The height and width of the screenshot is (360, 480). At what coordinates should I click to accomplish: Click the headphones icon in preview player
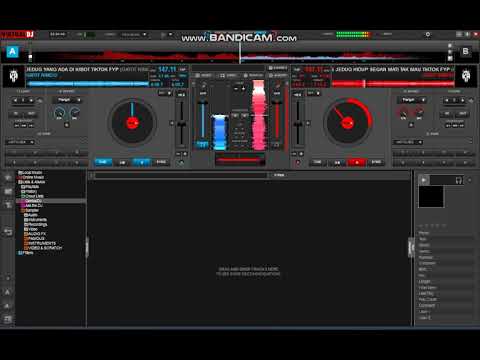459,180
